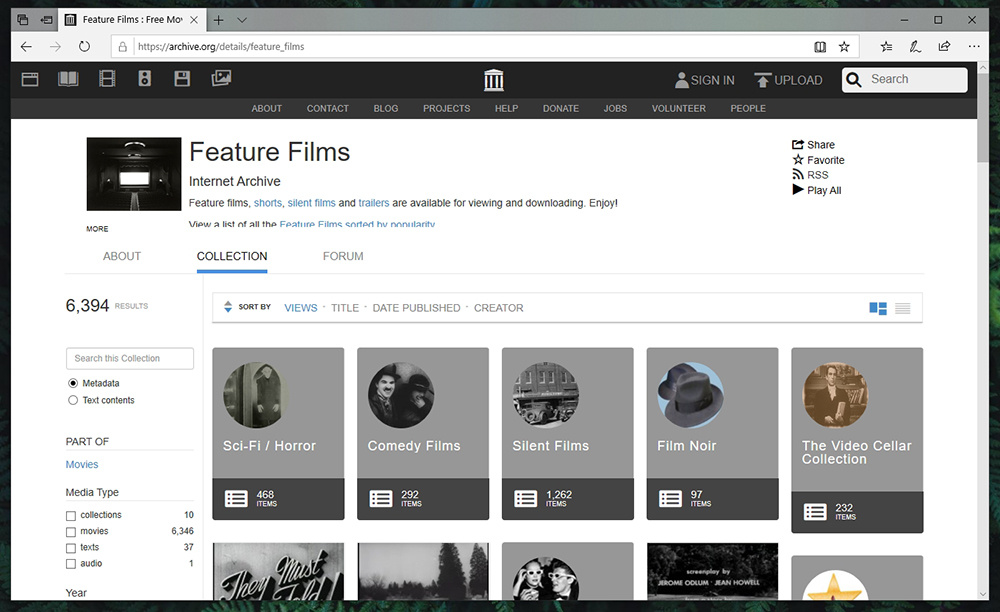Go back to previous page in browser
The width and height of the screenshot is (1000, 612).
click(26, 47)
